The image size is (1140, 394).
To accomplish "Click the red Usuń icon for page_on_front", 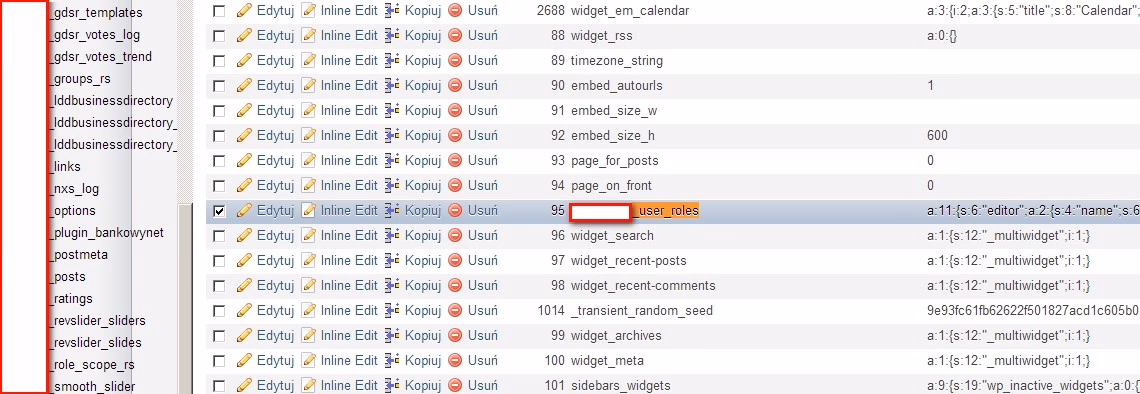I will (x=456, y=185).
